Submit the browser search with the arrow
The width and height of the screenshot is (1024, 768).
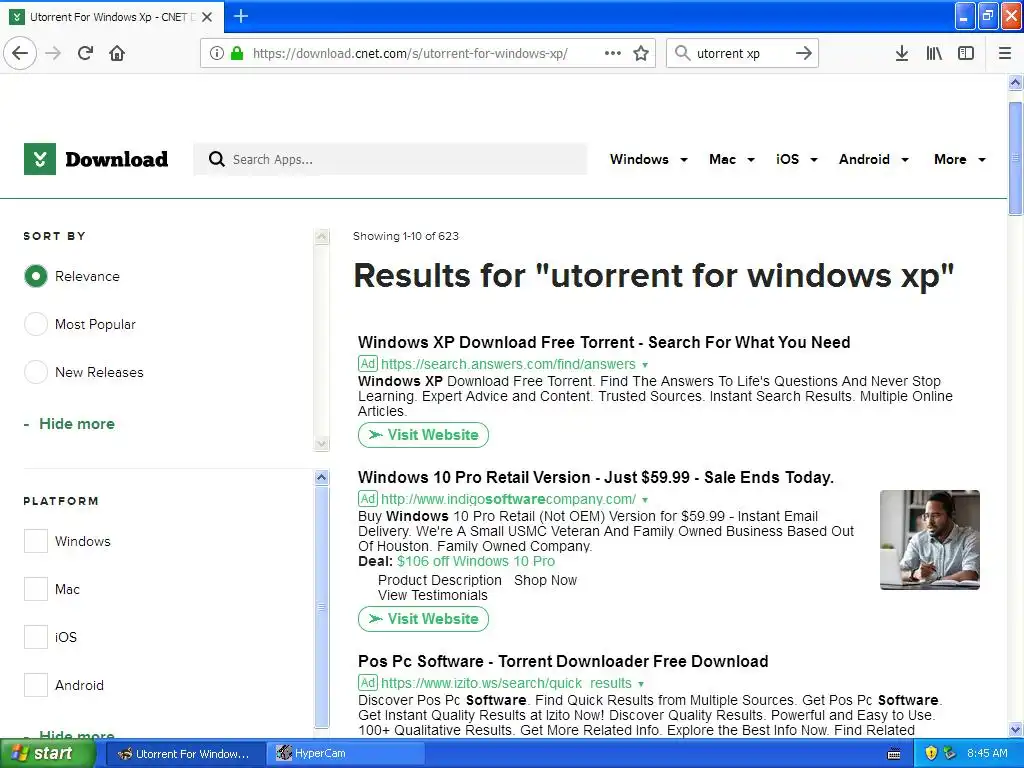coord(804,53)
